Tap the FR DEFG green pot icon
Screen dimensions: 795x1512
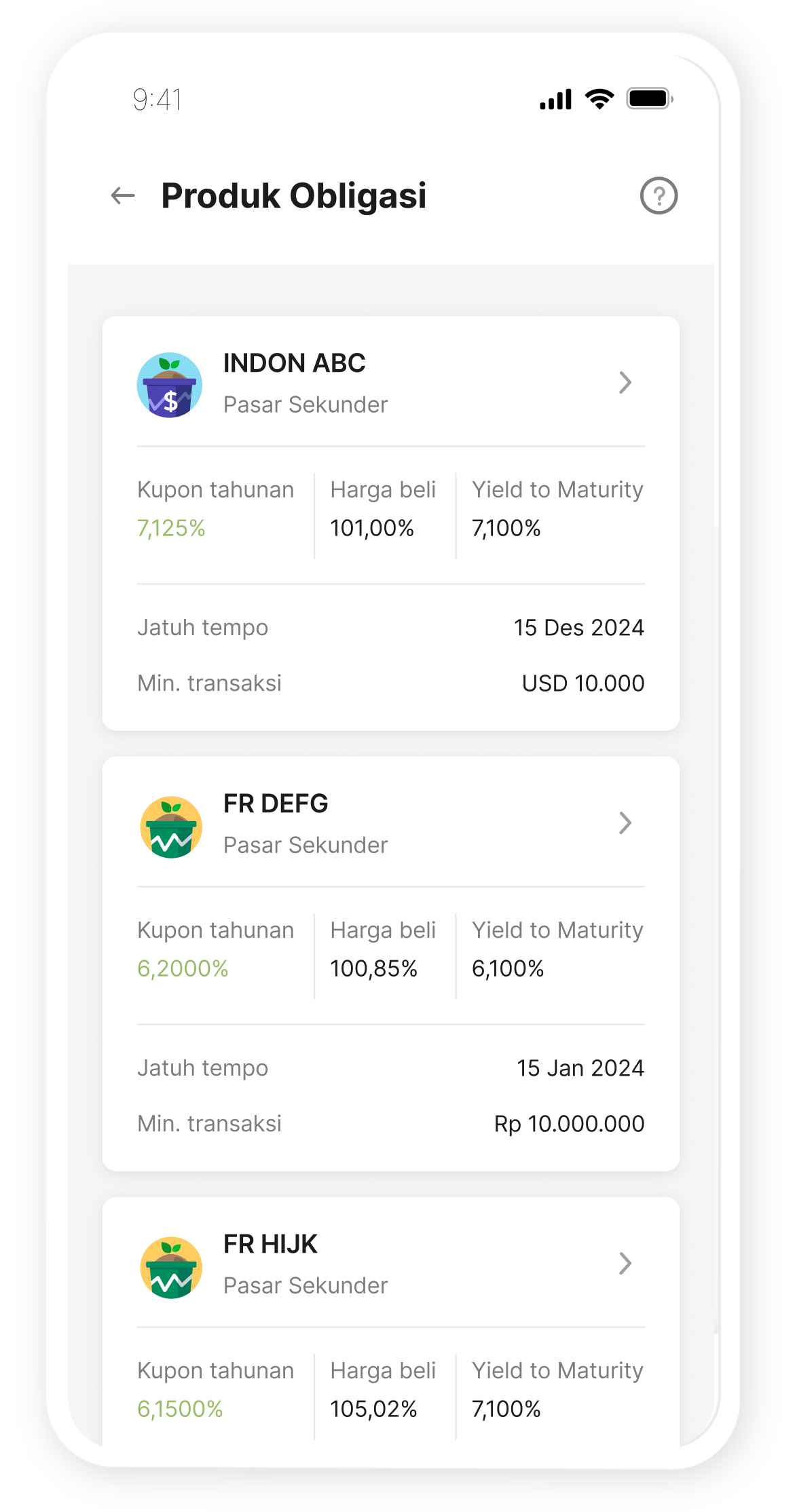[x=171, y=827]
